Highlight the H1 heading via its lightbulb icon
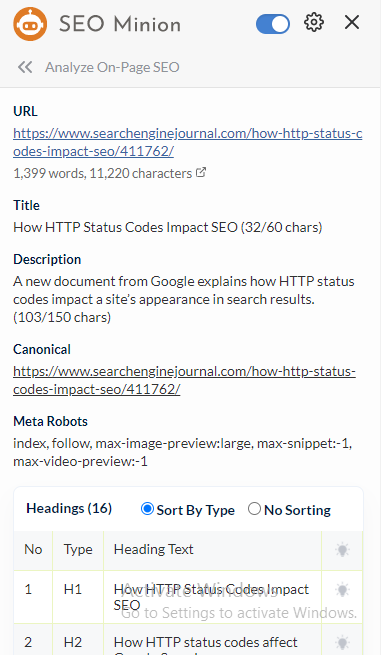Image resolution: width=381 pixels, height=655 pixels. pos(342,589)
